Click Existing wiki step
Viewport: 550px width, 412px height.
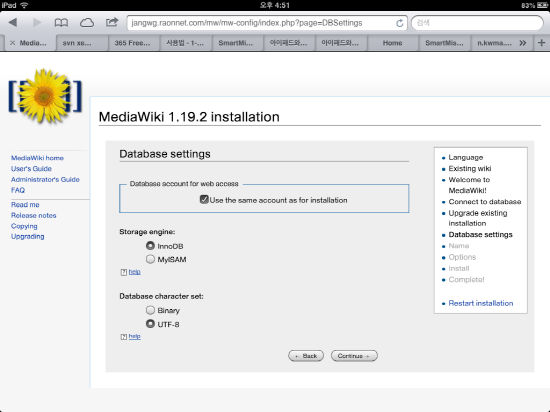(x=470, y=169)
